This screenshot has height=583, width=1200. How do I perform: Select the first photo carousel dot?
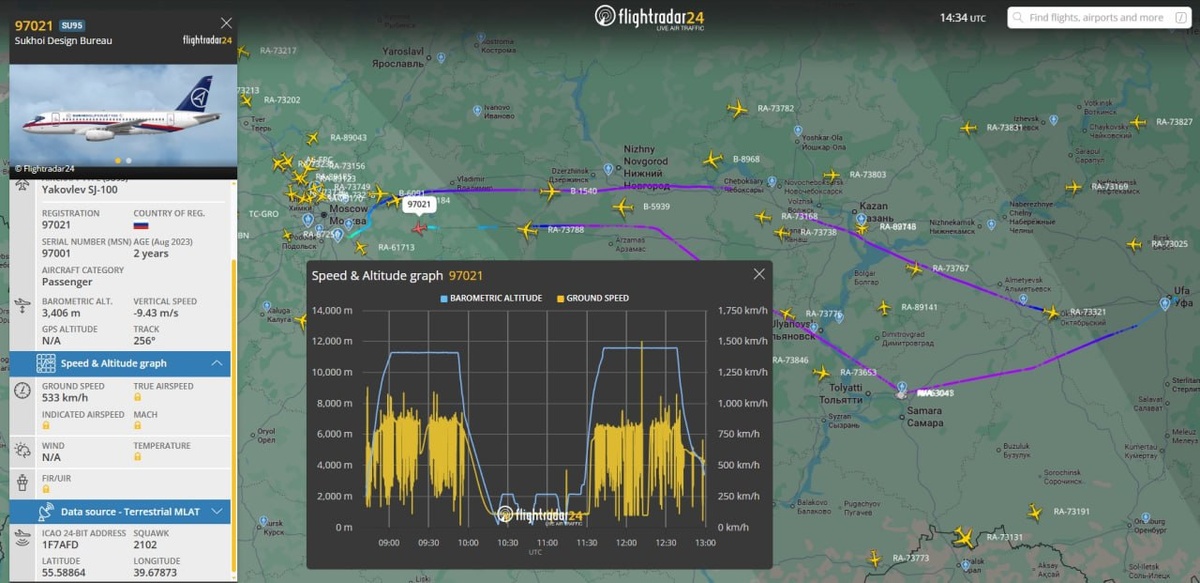(x=119, y=160)
